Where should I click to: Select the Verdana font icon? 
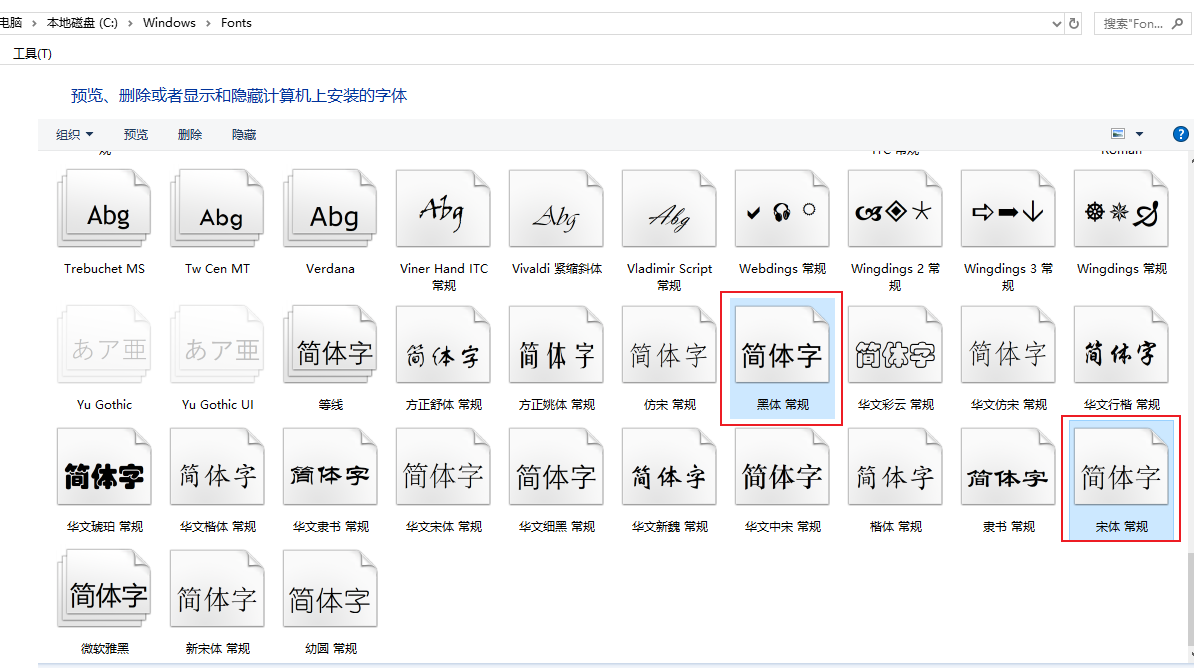click(x=330, y=209)
